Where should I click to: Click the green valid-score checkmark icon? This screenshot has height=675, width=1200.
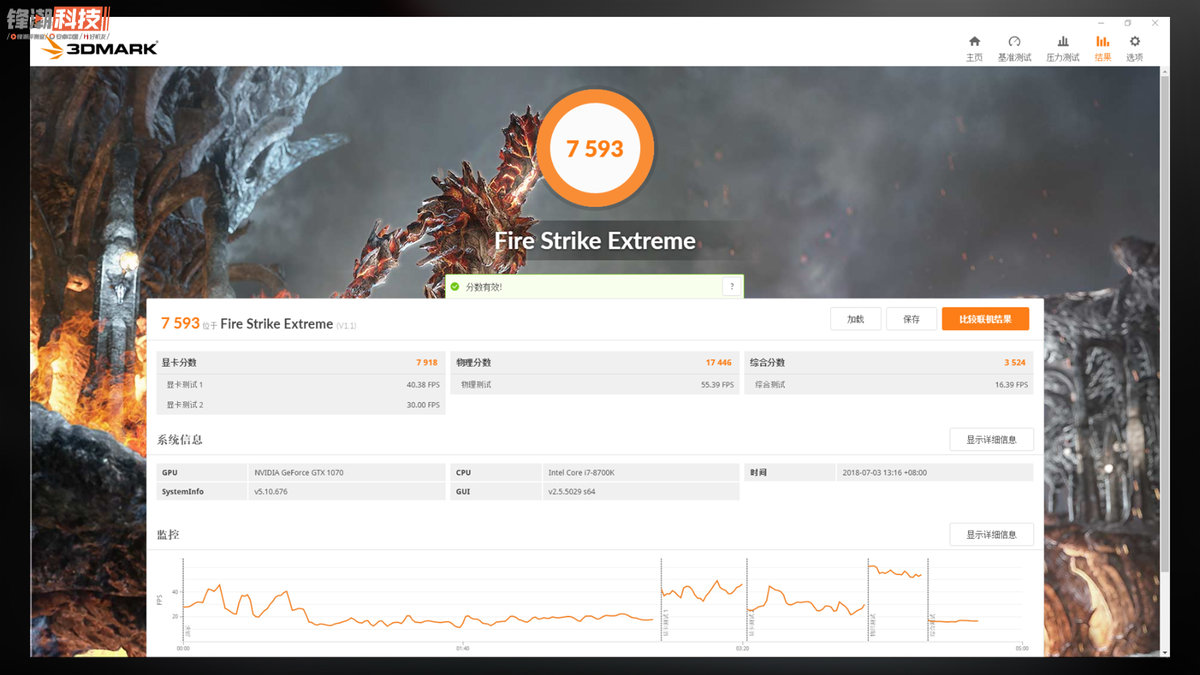point(455,287)
